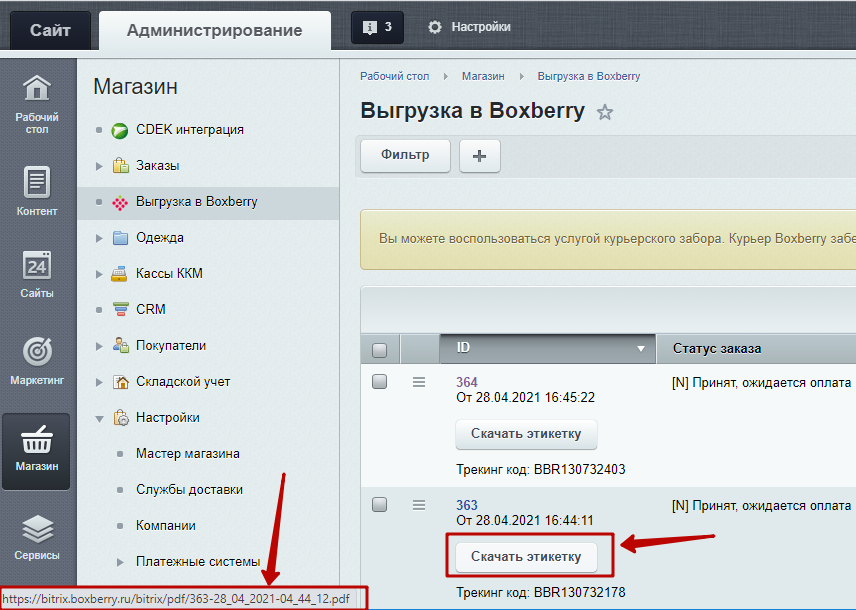Tick the checkbox for order 364
This screenshot has width=856, height=610.
[380, 381]
